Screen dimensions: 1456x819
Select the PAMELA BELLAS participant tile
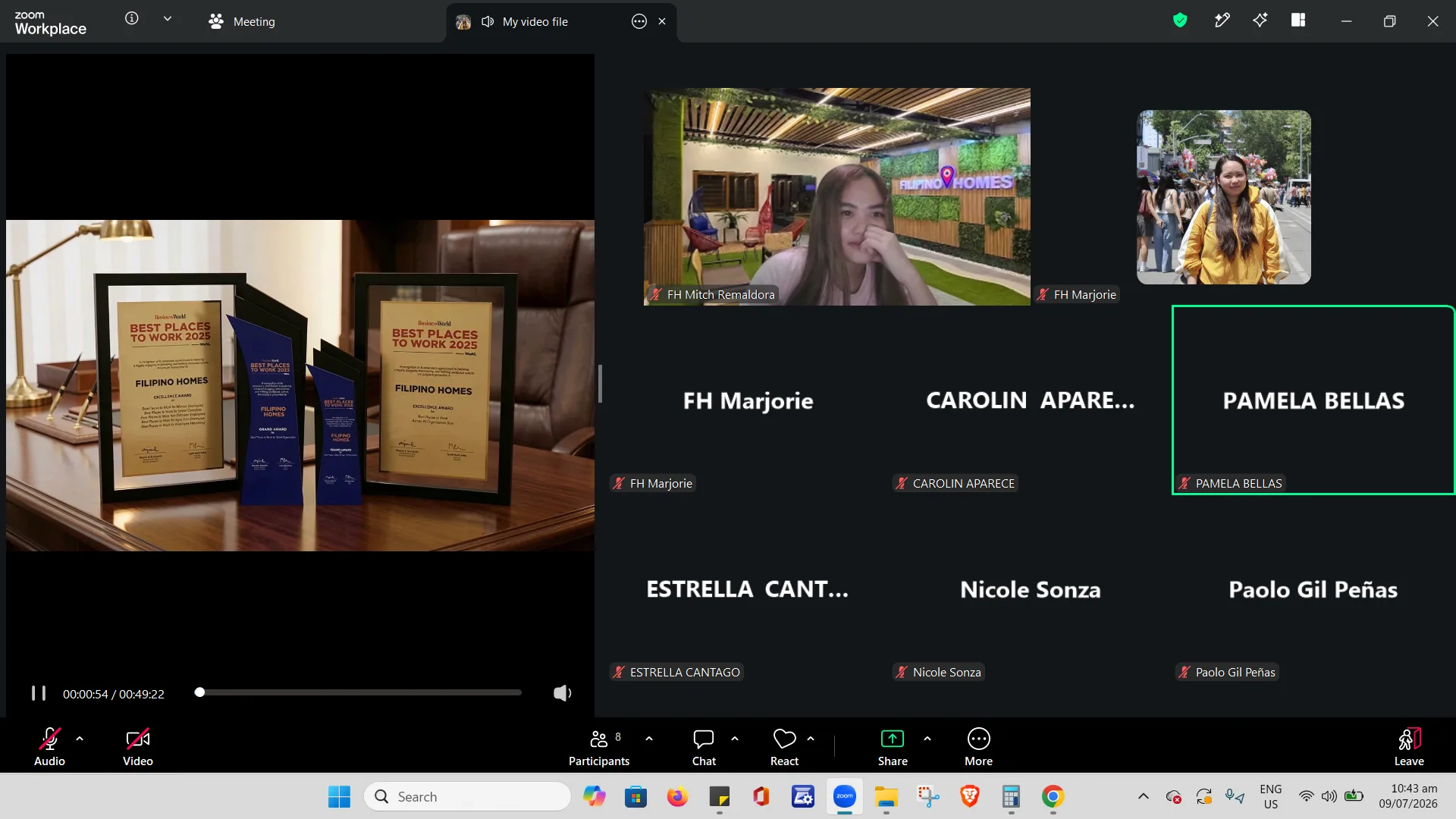tap(1313, 400)
